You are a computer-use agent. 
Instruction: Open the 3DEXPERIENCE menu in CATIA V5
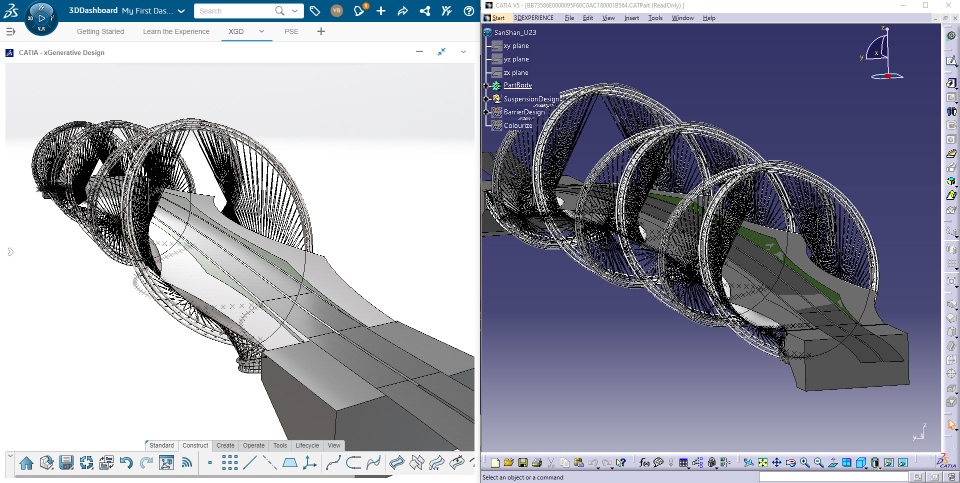(x=533, y=18)
